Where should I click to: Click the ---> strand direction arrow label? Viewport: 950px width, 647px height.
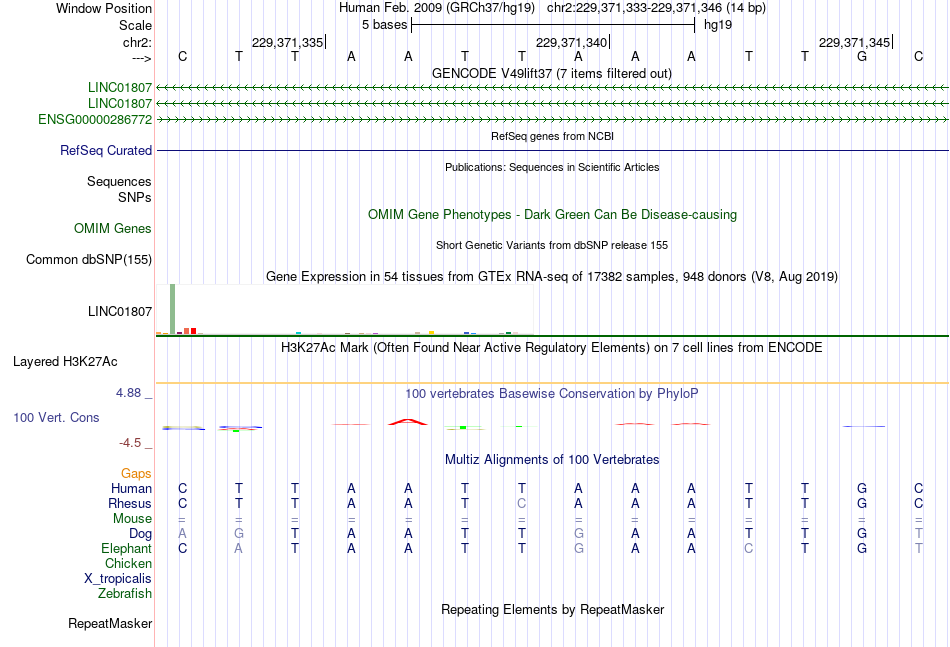click(x=142, y=58)
